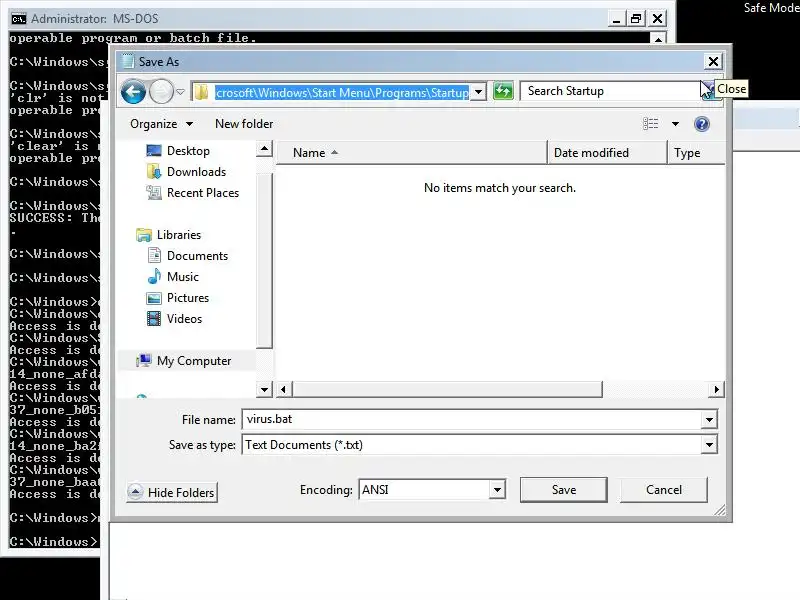The image size is (800, 600).
Task: Click the green refresh button next to address
Action: tap(503, 91)
